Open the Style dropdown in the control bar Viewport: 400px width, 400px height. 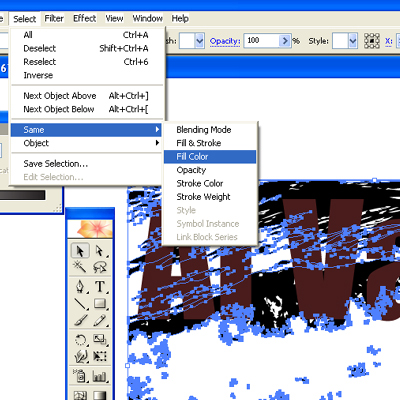point(353,41)
